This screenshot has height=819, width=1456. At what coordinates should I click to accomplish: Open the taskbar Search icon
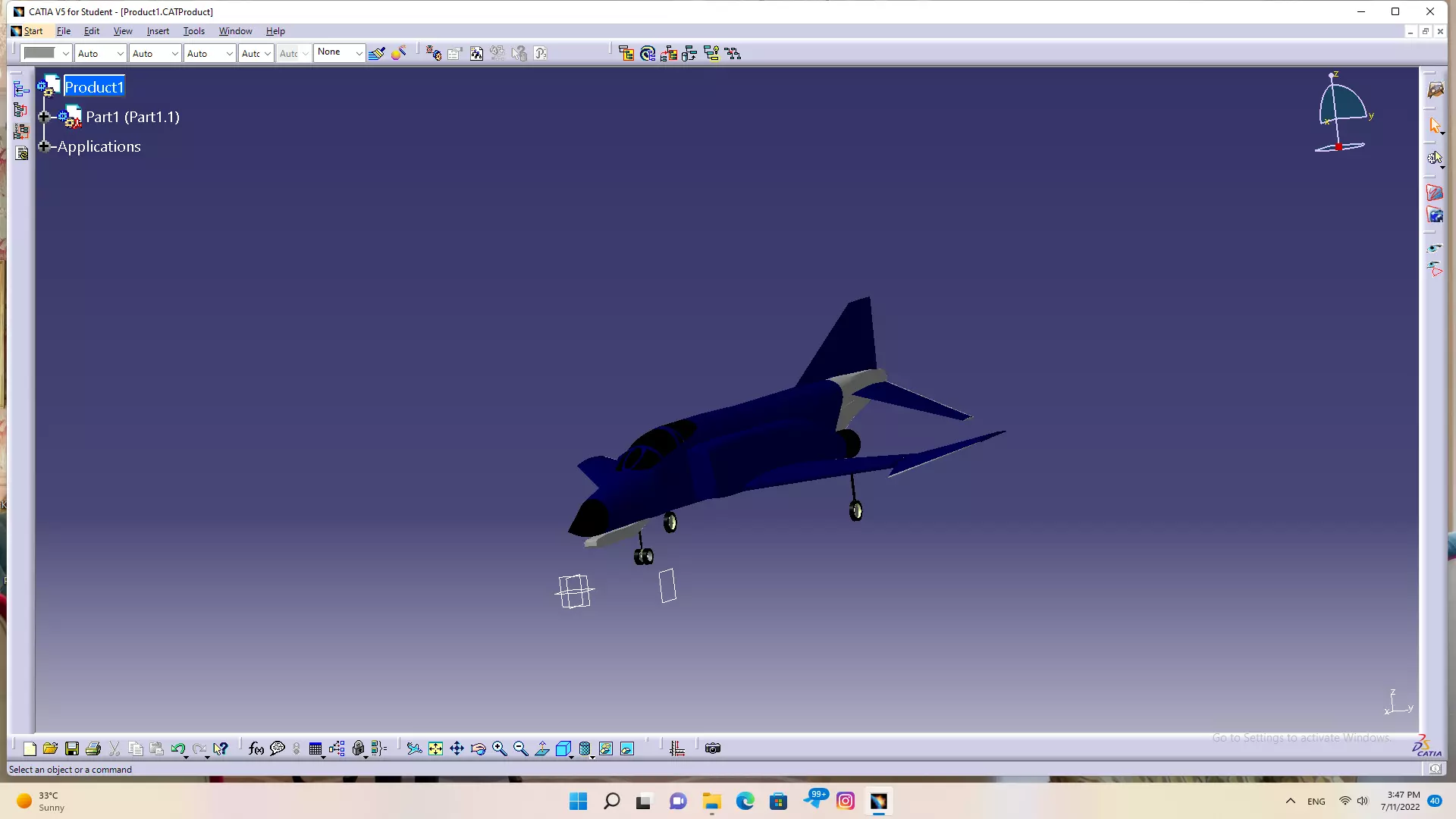point(611,802)
